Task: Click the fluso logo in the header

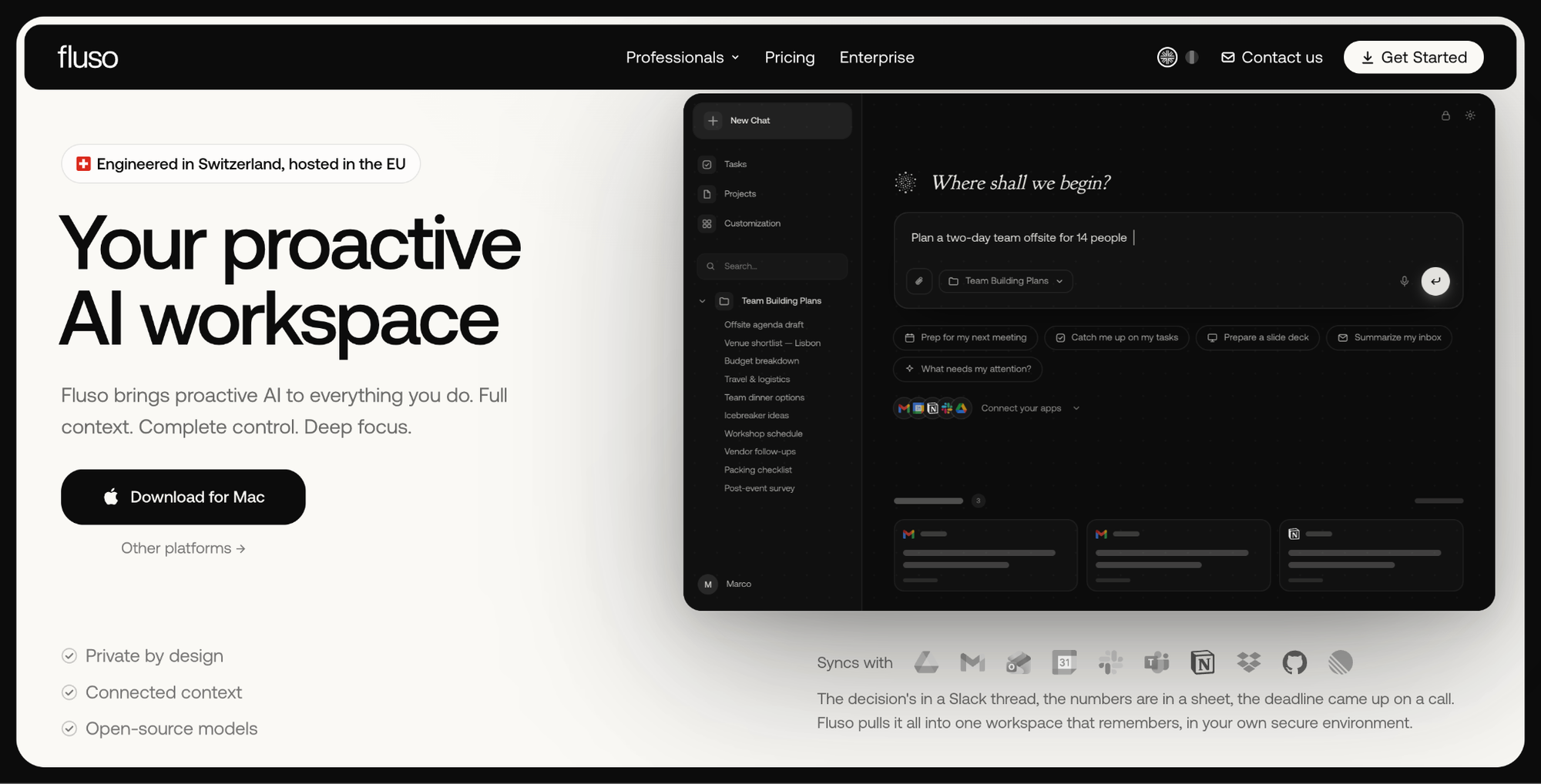Action: (88, 57)
